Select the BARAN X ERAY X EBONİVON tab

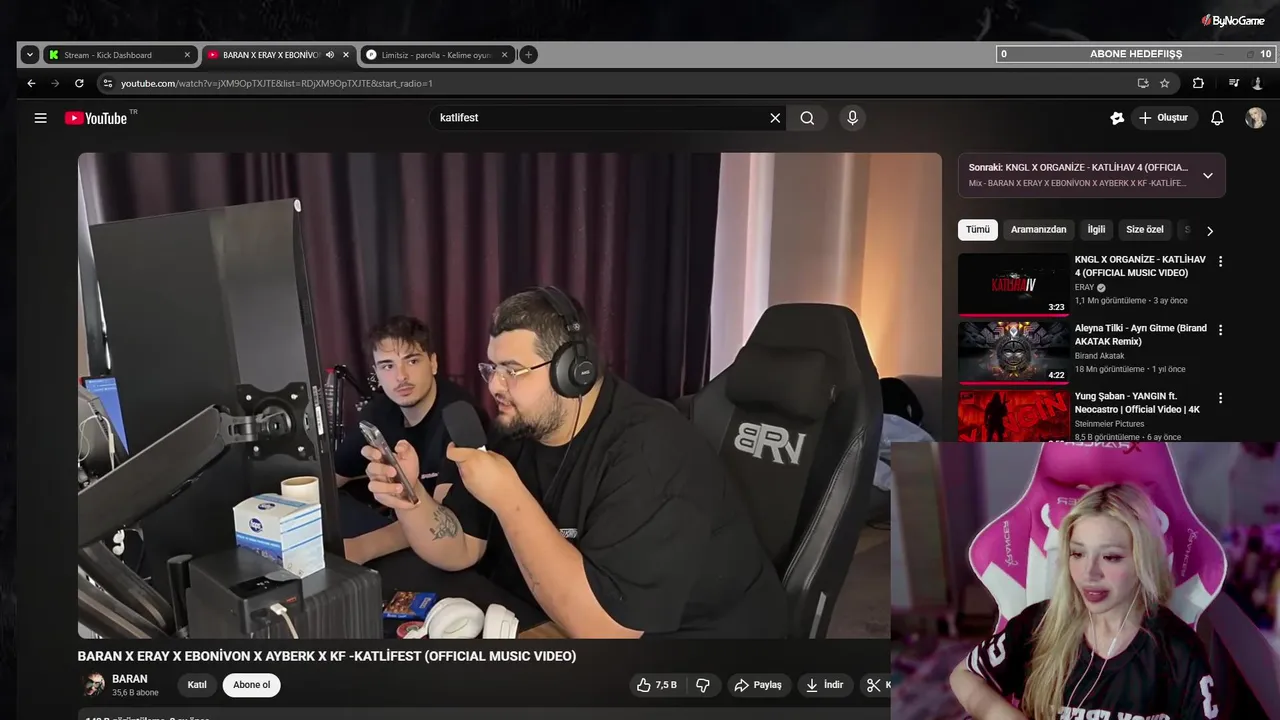(x=278, y=55)
